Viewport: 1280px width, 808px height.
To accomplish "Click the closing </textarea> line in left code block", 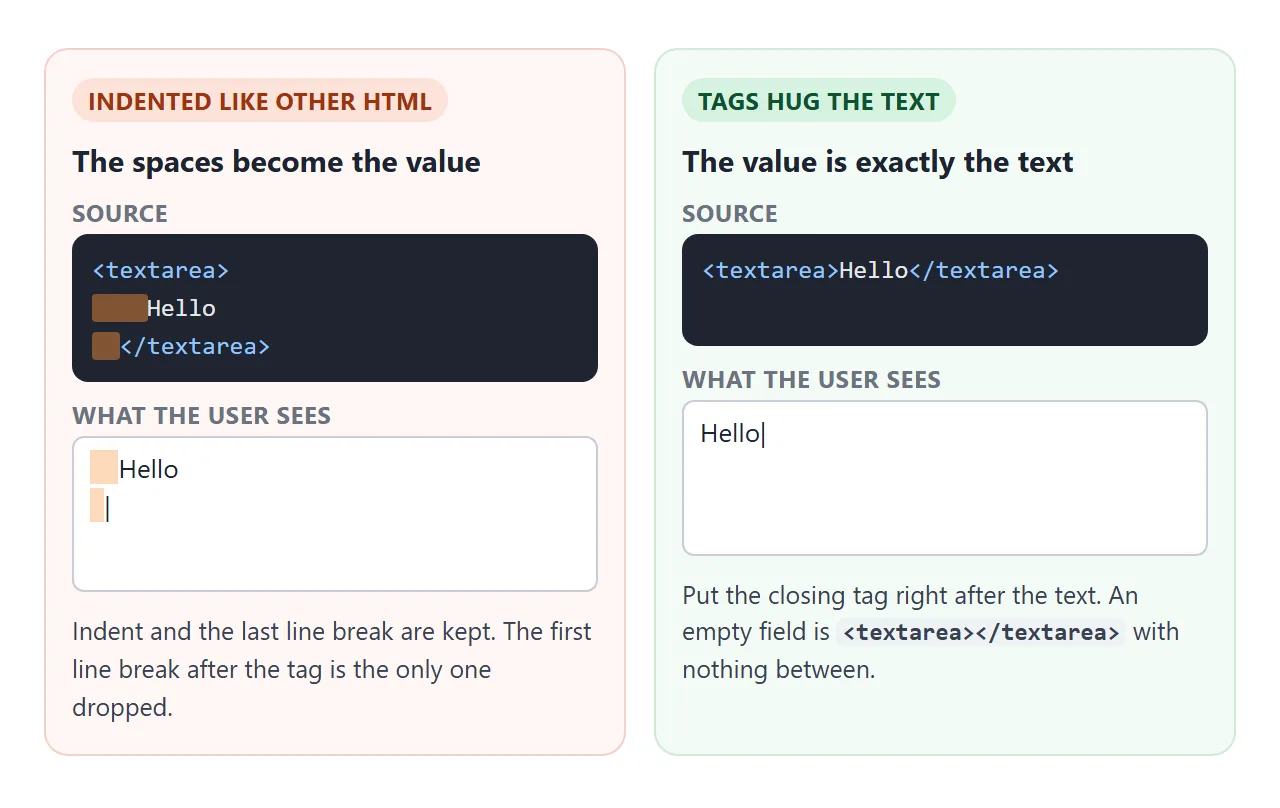I will coord(181,346).
